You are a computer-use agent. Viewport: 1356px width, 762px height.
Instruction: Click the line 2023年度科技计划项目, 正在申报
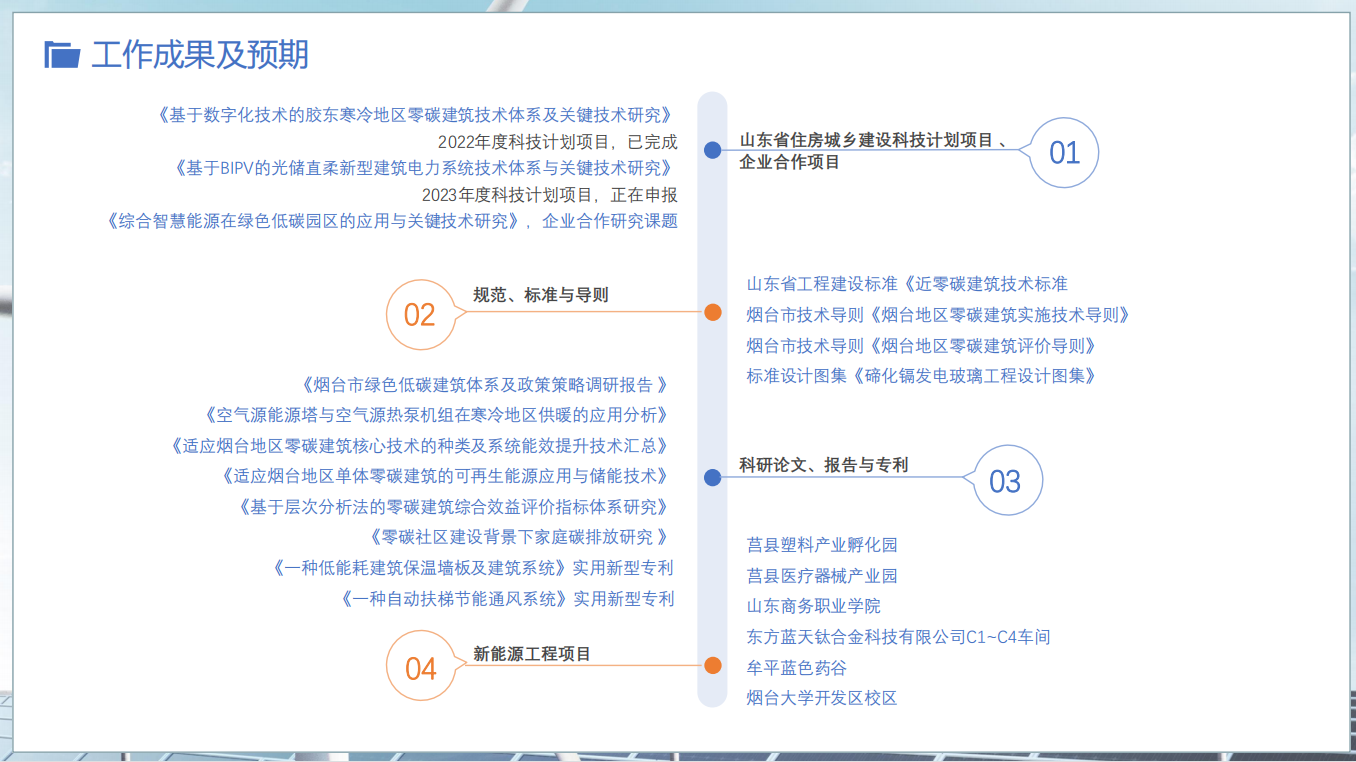click(549, 195)
